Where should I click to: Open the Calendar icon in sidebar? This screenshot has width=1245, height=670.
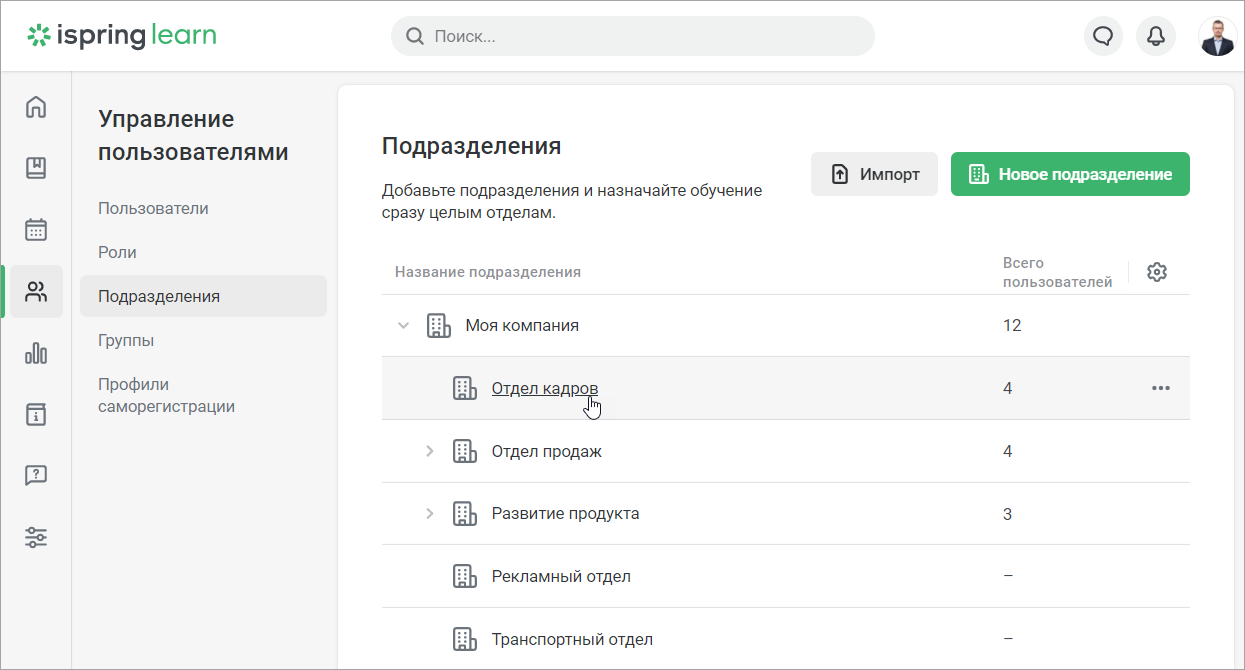click(x=36, y=229)
